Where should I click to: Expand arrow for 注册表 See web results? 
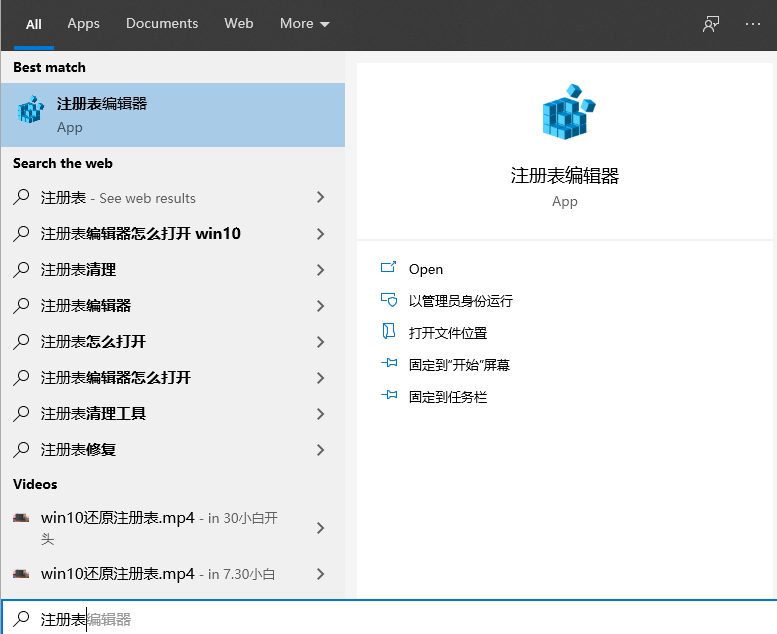point(321,197)
